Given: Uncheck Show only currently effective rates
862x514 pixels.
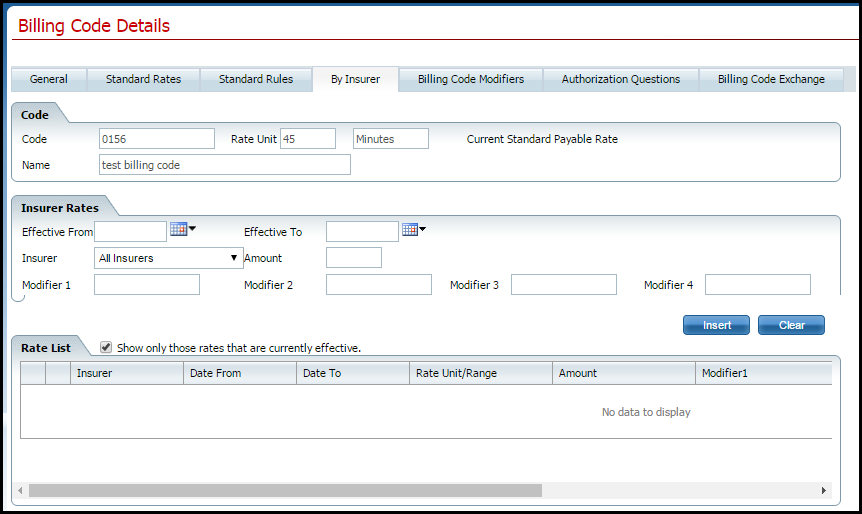Looking at the screenshot, I should pyautogui.click(x=106, y=347).
